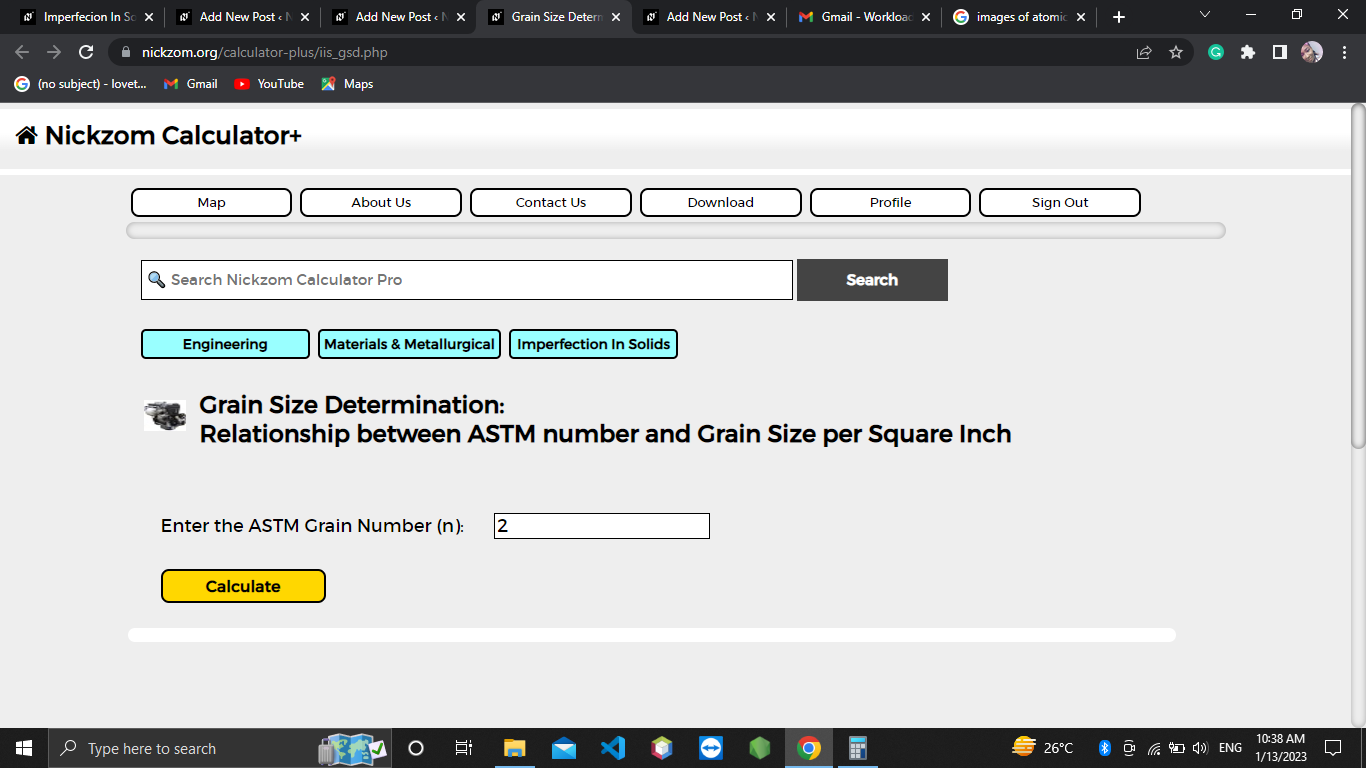Open the Map menu button
Image resolution: width=1366 pixels, height=768 pixels.
point(211,202)
